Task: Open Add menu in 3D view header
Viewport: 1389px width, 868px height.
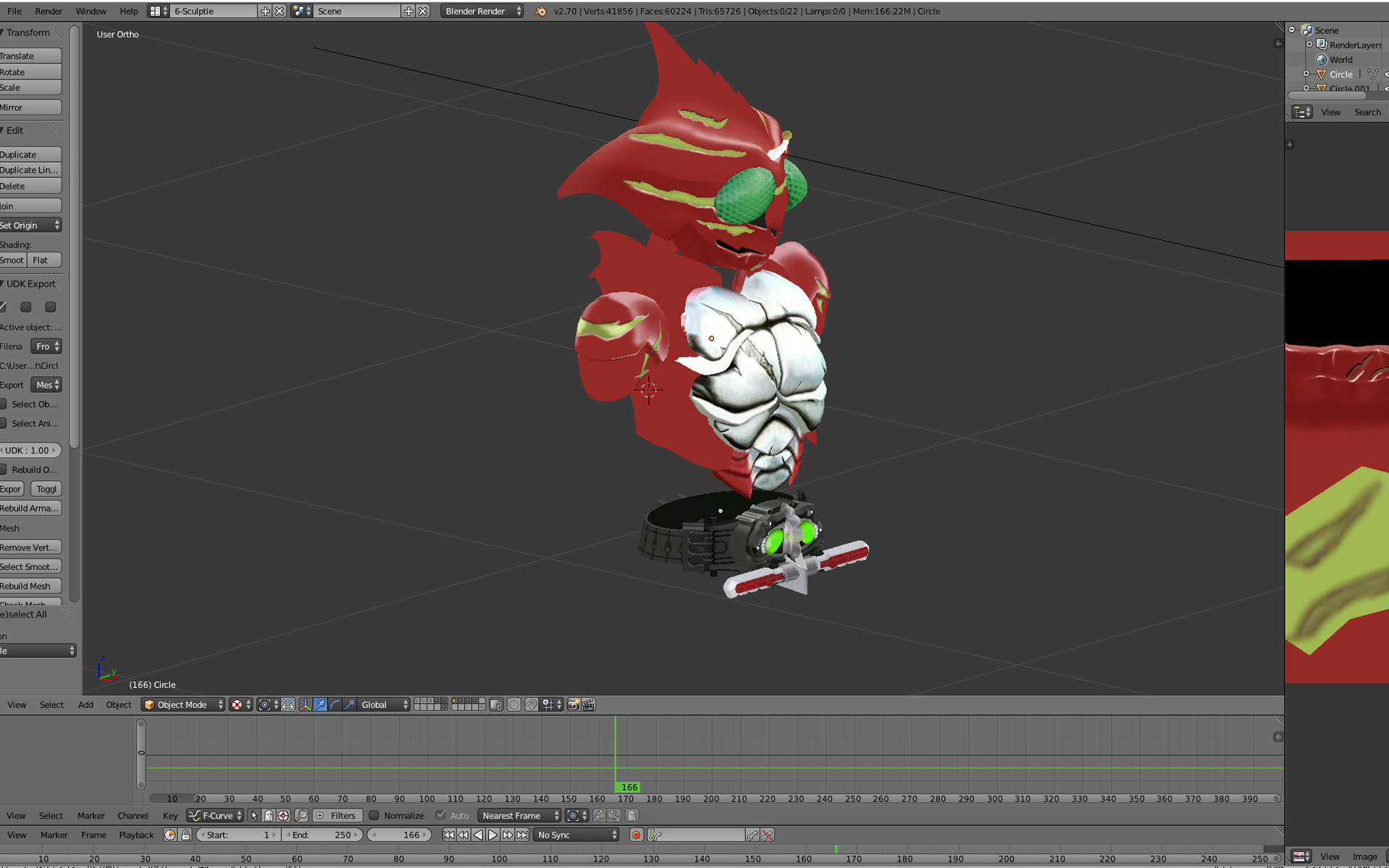Action: coord(85,705)
